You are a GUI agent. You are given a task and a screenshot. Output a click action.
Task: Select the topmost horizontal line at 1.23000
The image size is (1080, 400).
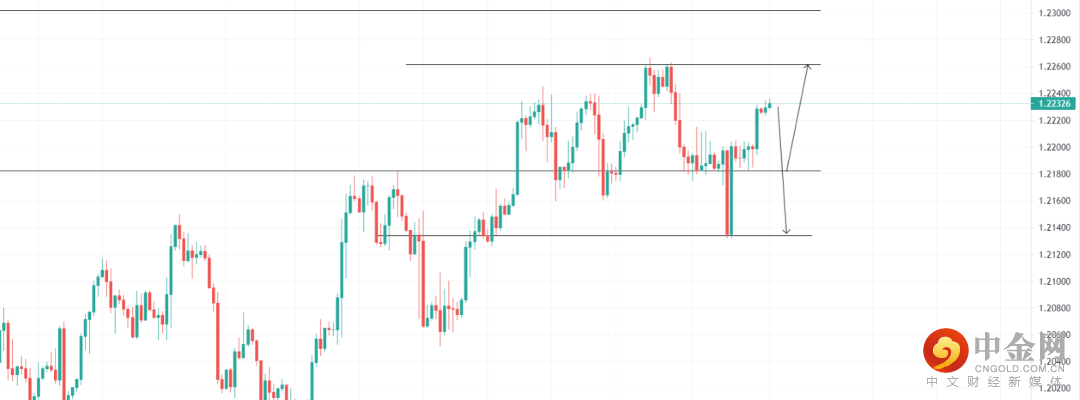click(400, 10)
